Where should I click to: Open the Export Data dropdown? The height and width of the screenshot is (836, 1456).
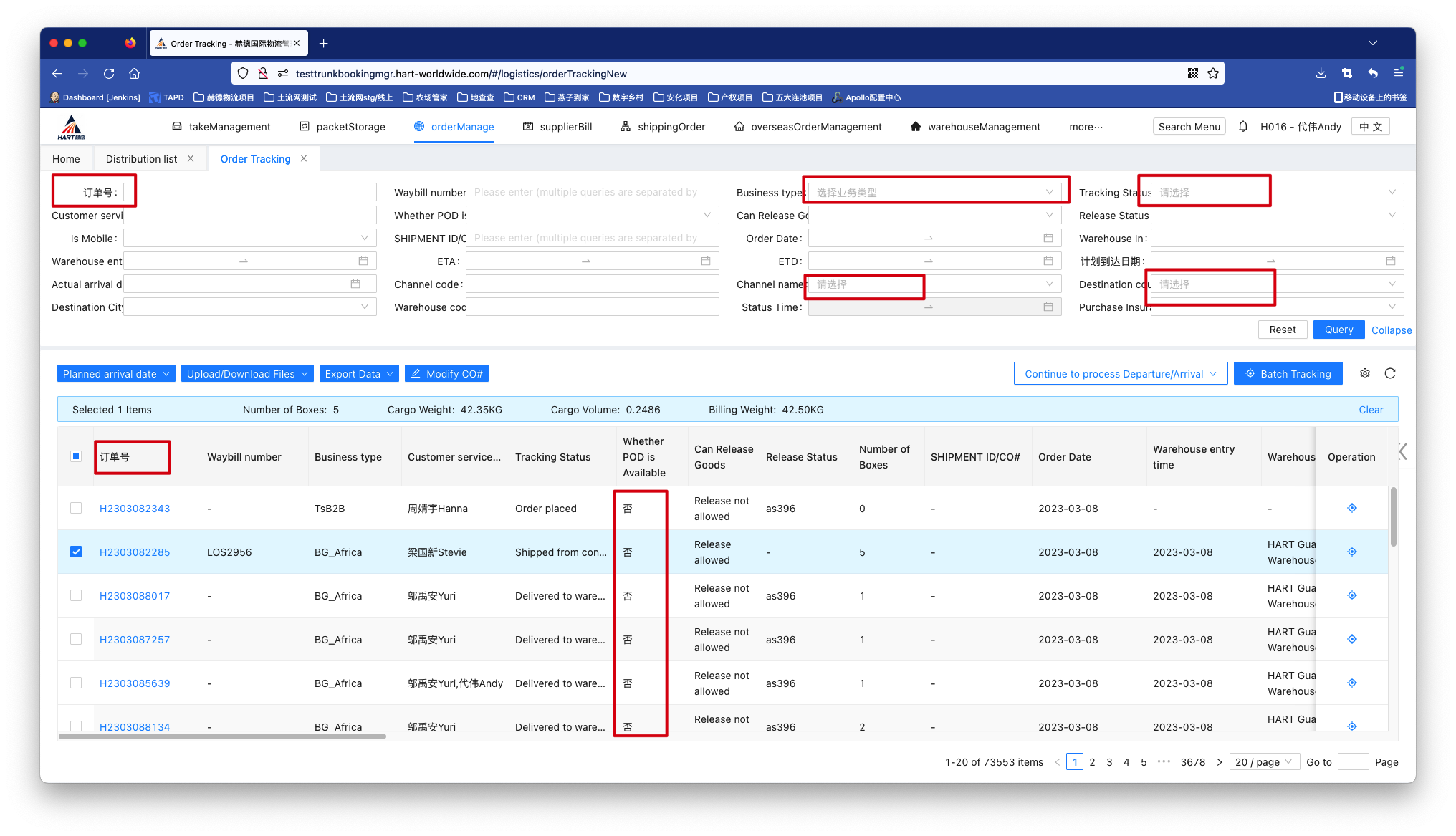(x=358, y=373)
